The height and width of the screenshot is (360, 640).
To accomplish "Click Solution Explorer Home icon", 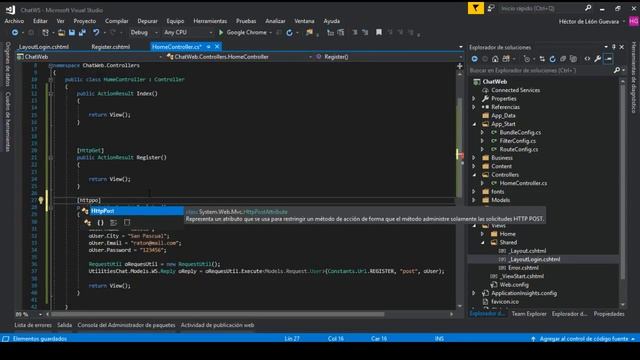I will pos(495,59).
